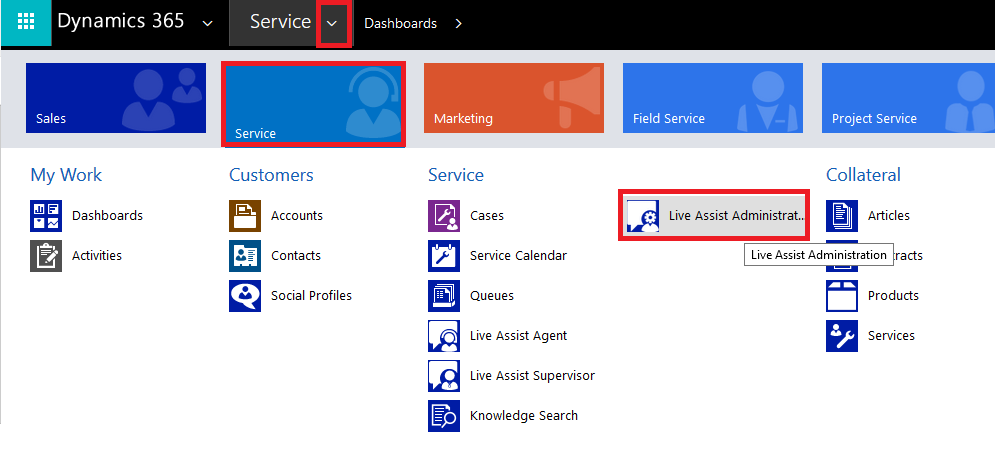Image resolution: width=995 pixels, height=458 pixels.
Task: Click the Activities clipboard icon
Action: click(x=46, y=256)
